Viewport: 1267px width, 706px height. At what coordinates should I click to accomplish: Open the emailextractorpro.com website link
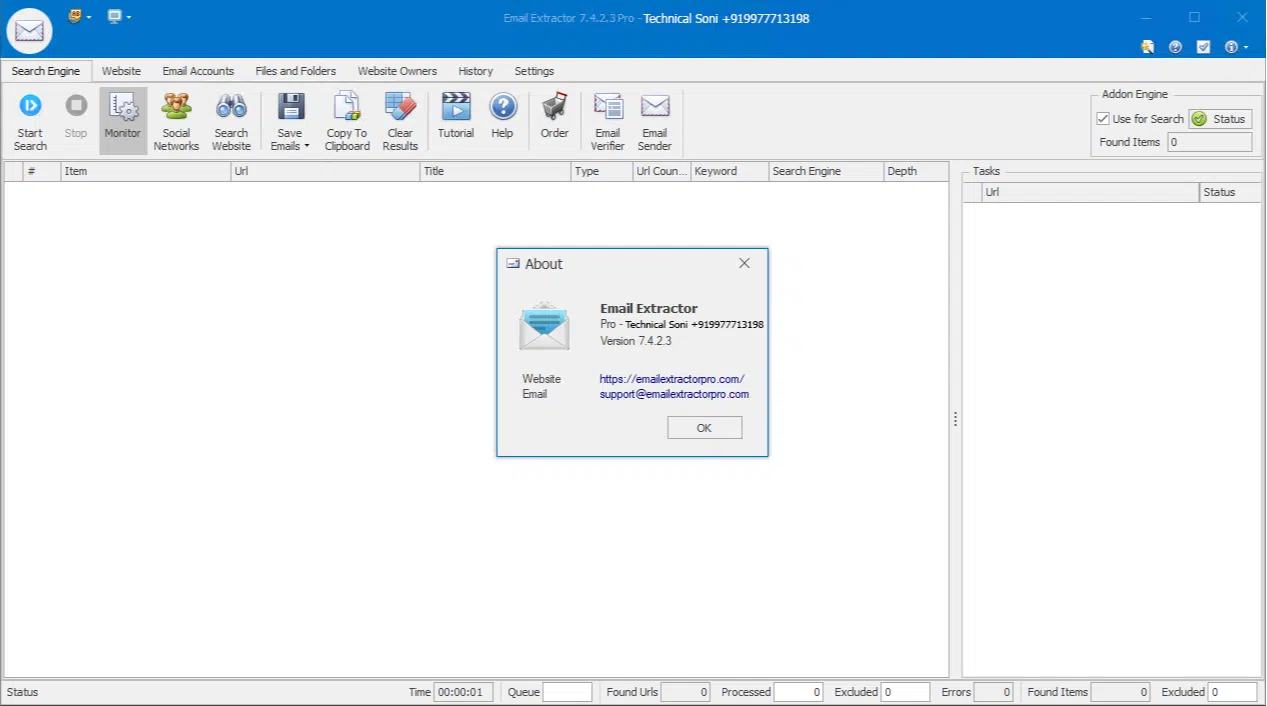(672, 379)
